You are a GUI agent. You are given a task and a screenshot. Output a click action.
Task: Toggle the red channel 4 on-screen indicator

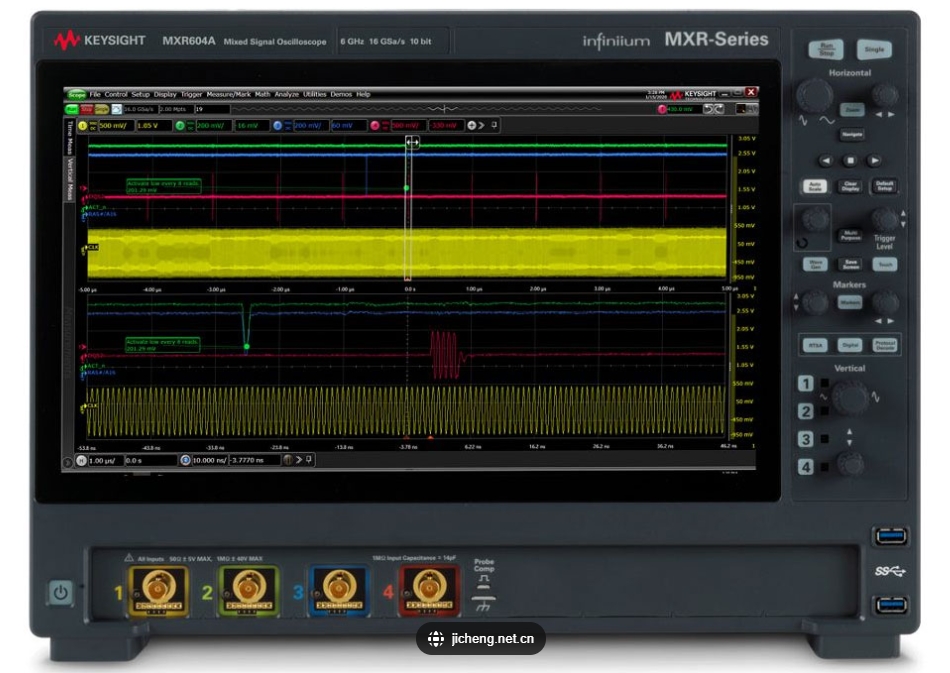pos(375,125)
